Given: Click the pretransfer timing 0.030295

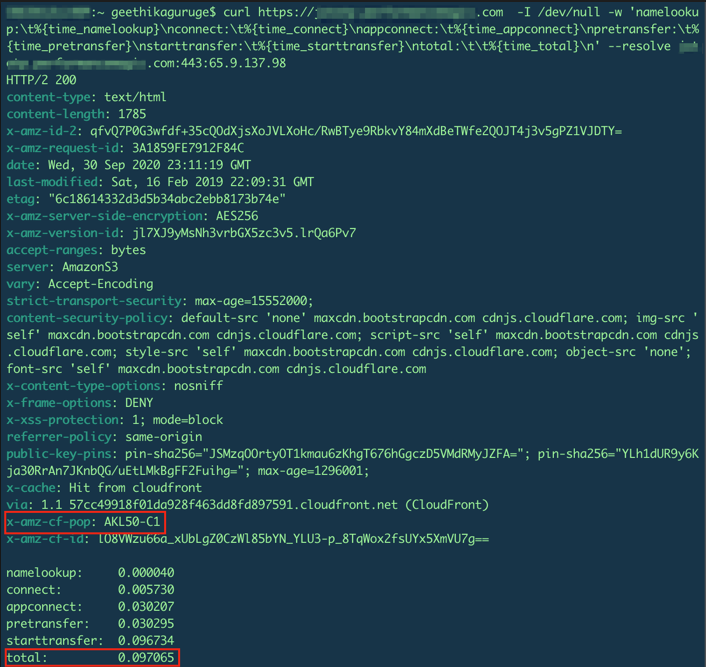Looking at the screenshot, I should click(146, 624).
